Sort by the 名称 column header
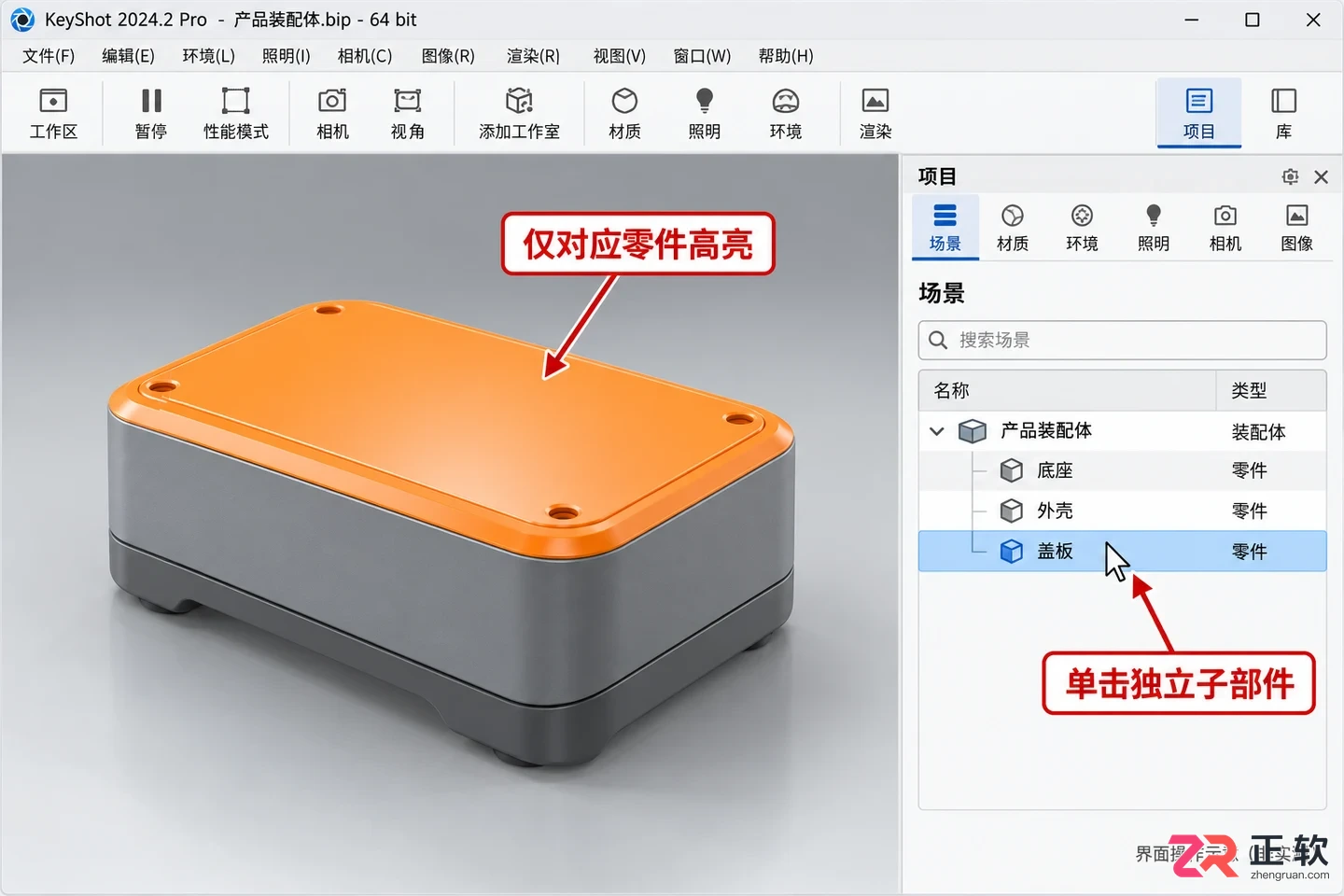This screenshot has width=1344, height=896. (x=1068, y=390)
